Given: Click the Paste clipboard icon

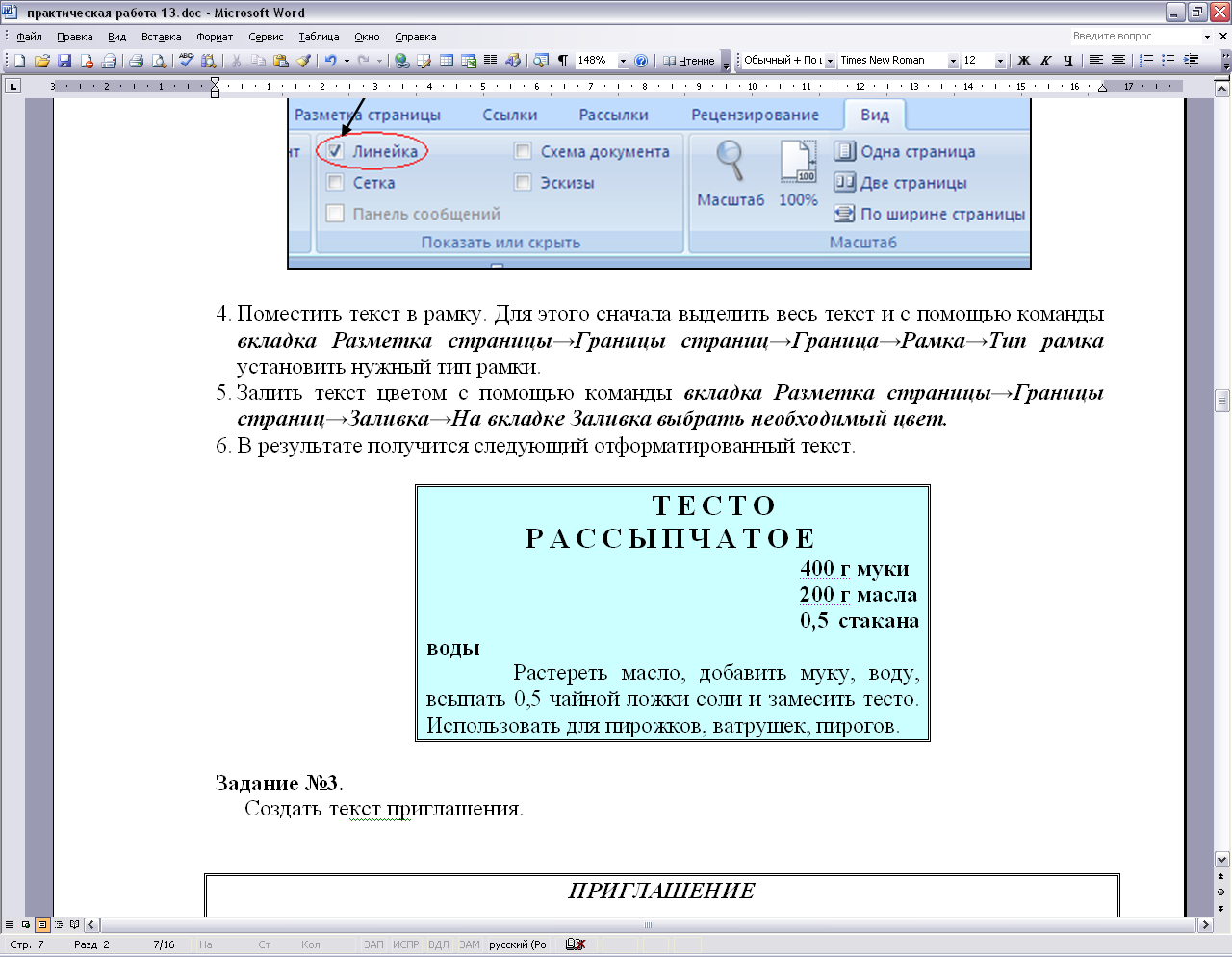Looking at the screenshot, I should (x=280, y=61).
